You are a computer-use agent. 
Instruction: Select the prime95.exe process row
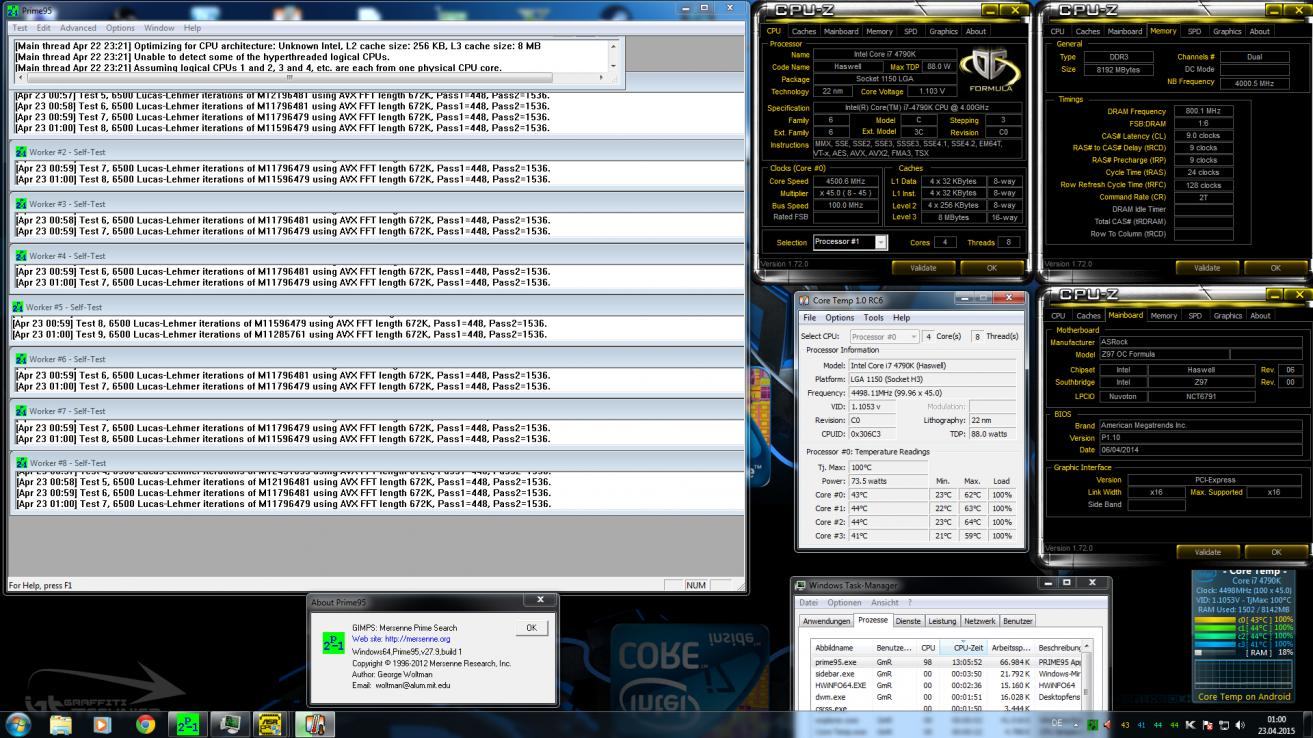(946, 662)
